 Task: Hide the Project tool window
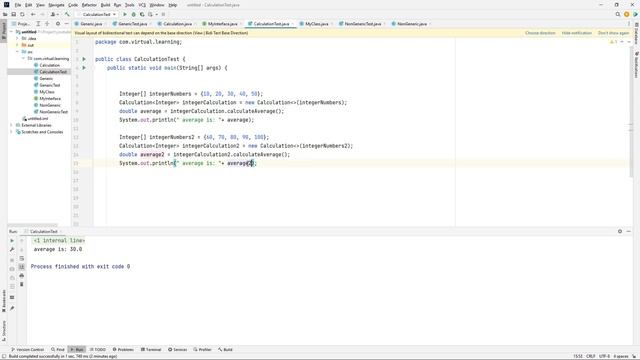tap(67, 24)
